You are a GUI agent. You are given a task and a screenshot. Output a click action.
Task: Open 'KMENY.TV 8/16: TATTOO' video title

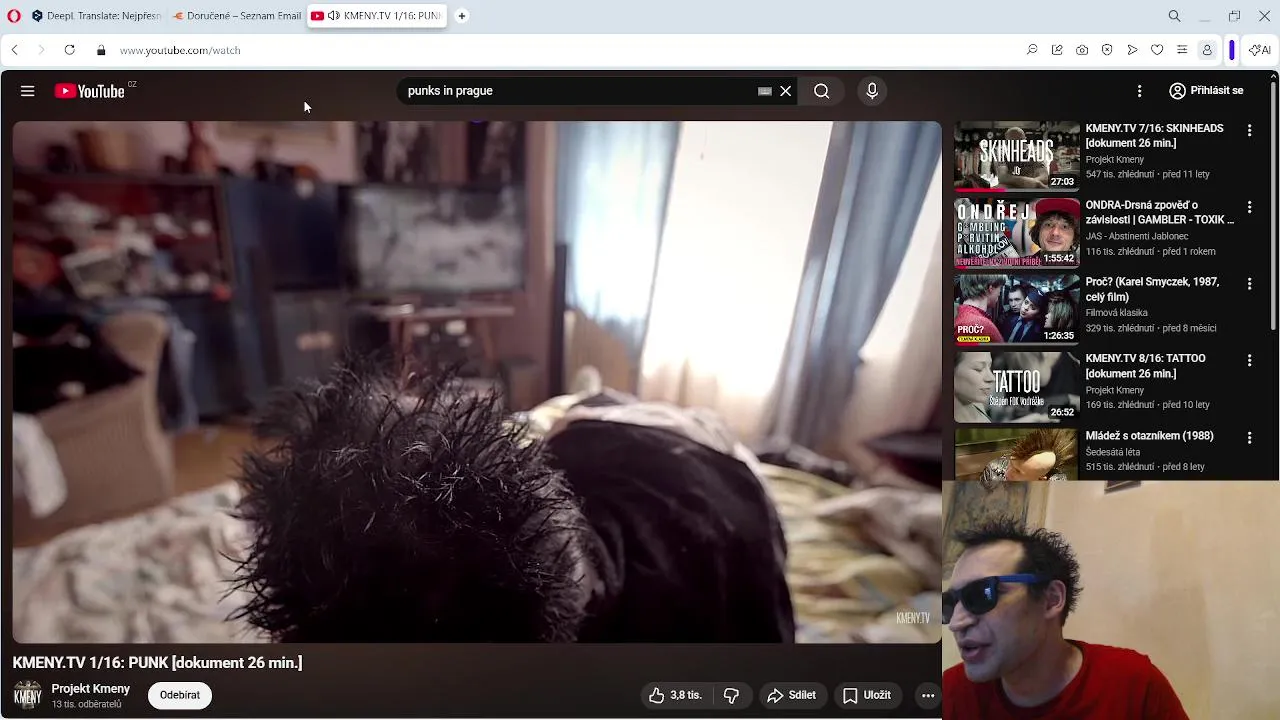tap(1145, 367)
